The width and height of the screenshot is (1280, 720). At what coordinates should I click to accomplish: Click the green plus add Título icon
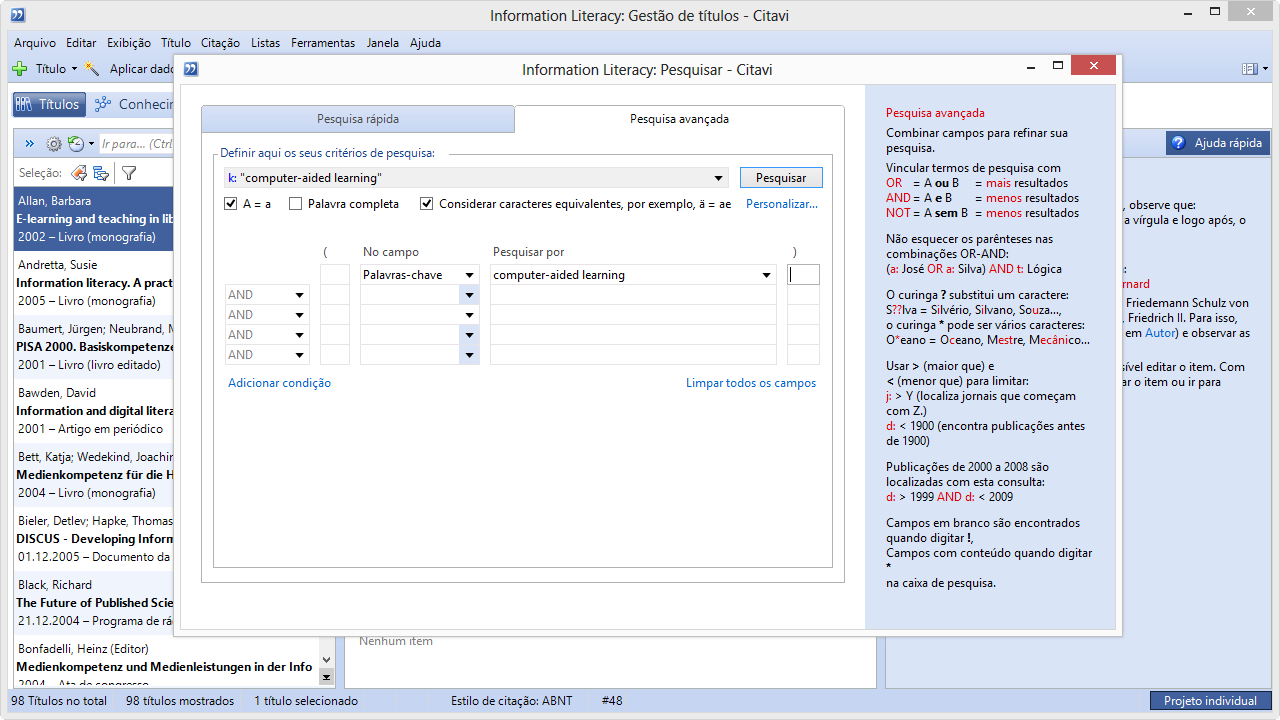click(20, 69)
